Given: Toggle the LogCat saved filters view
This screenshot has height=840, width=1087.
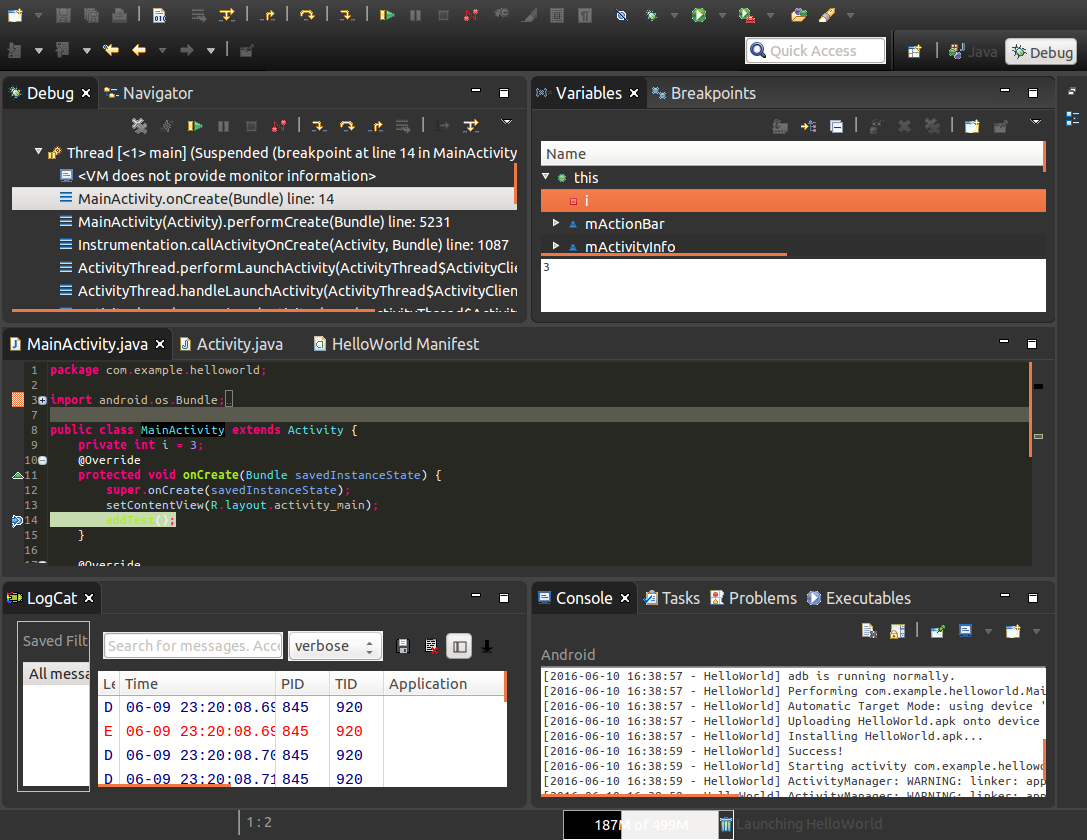Looking at the screenshot, I should click(459, 646).
